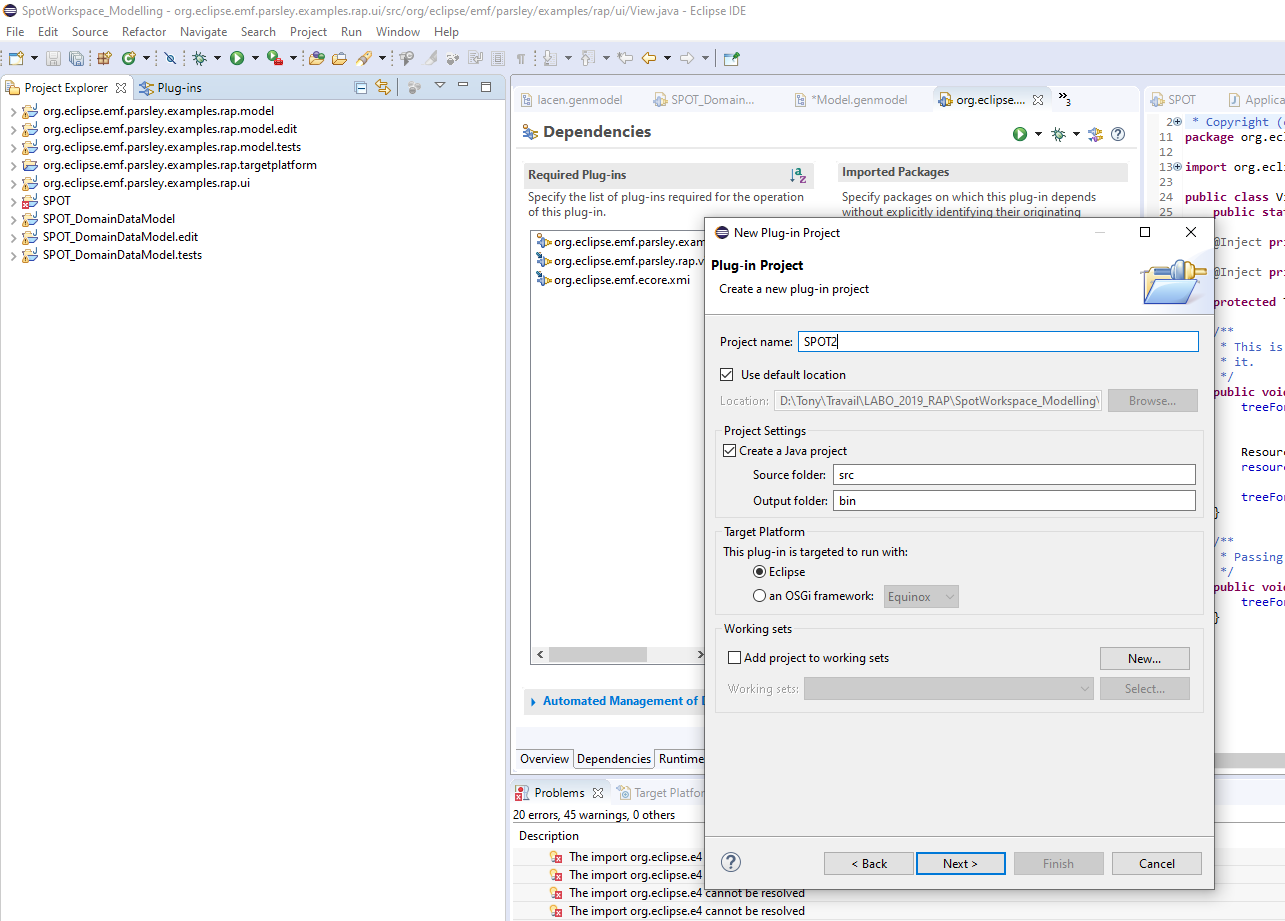Viewport: 1285px width, 921px height.
Task: Toggle Create a Java project checkbox
Action: click(x=729, y=451)
